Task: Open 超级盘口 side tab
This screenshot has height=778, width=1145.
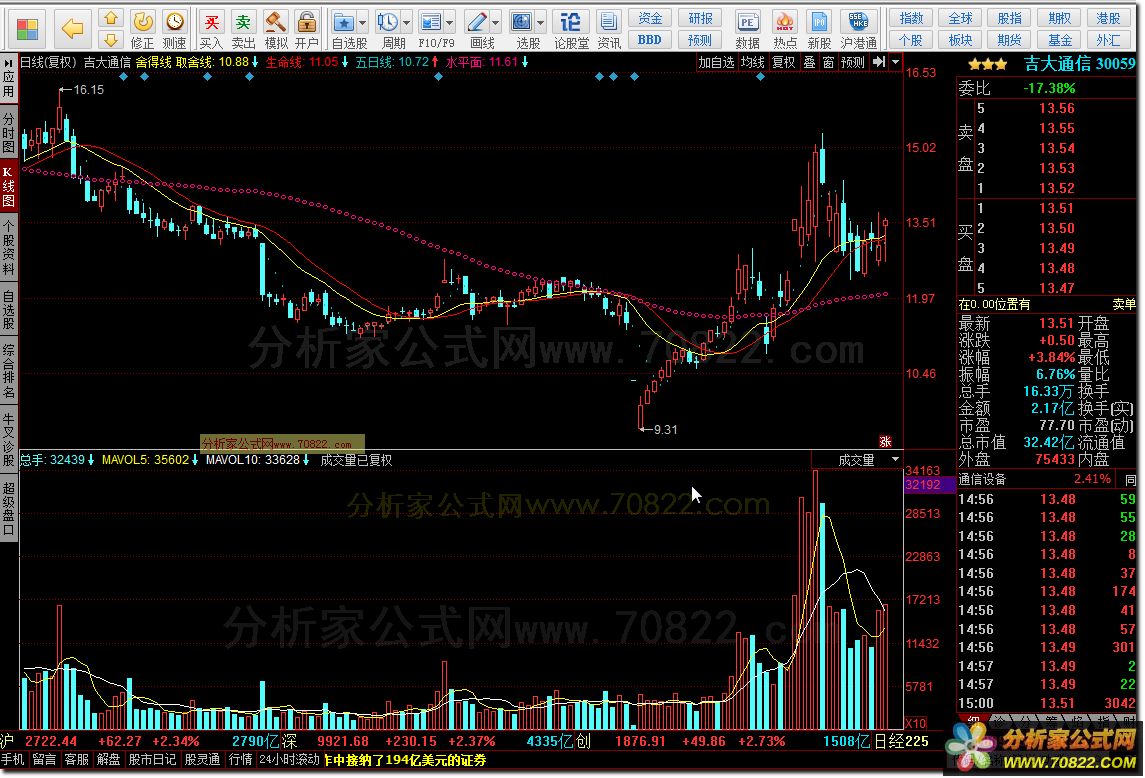Action: [9, 508]
